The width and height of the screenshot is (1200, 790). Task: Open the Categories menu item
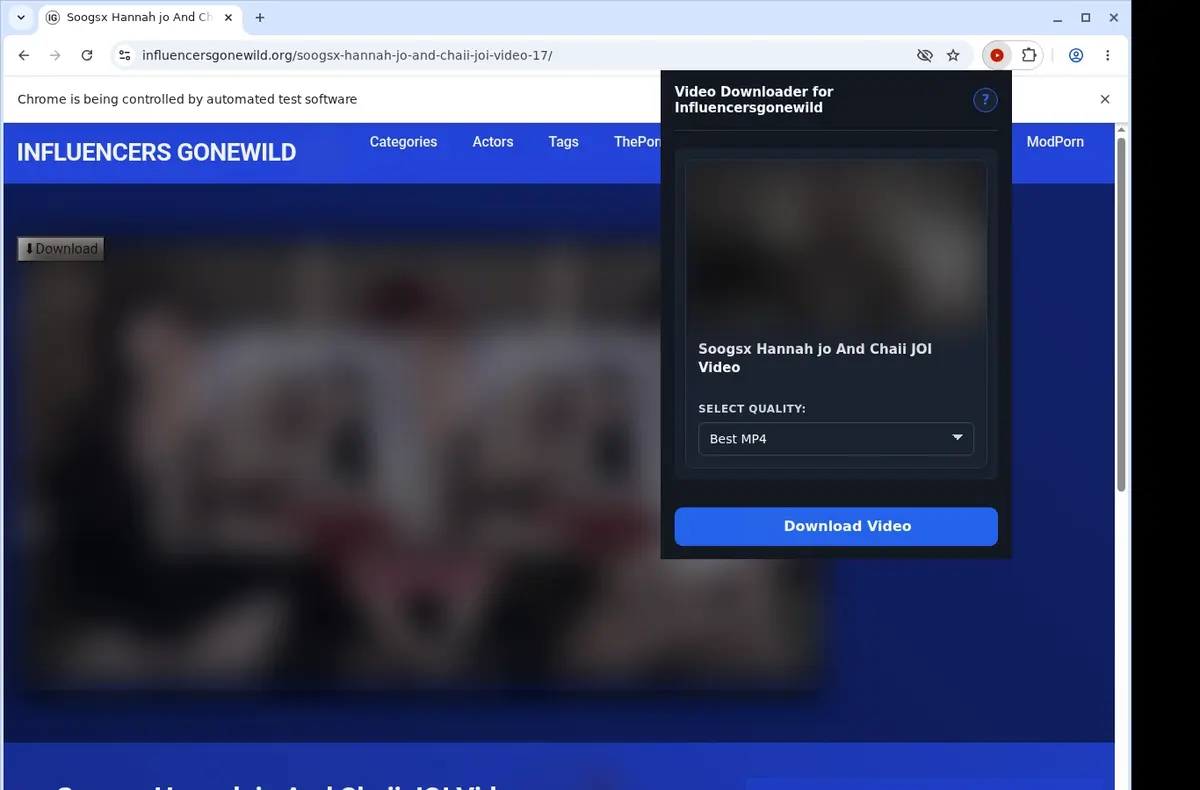tap(403, 142)
